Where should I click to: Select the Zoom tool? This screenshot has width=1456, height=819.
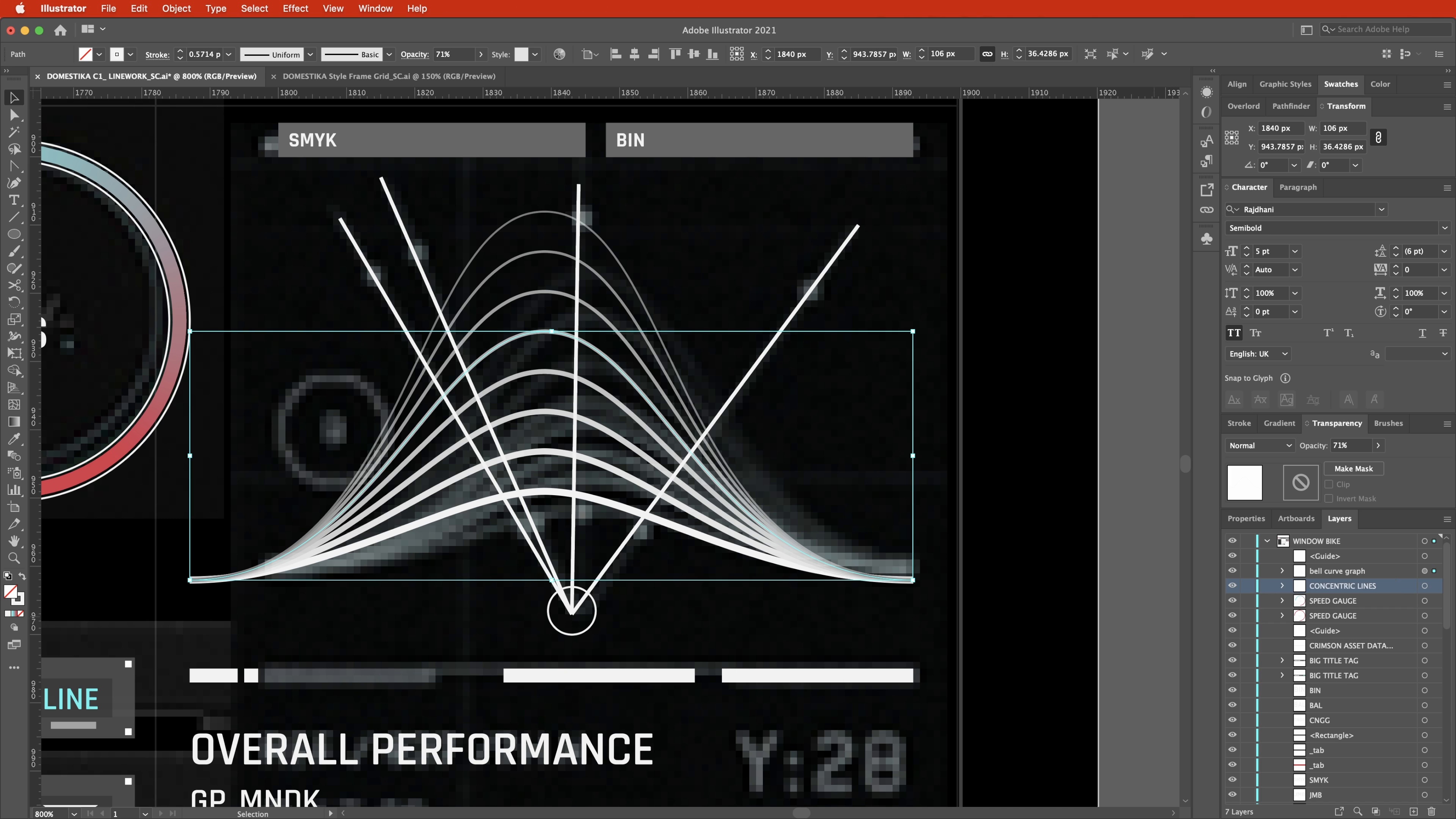click(14, 559)
